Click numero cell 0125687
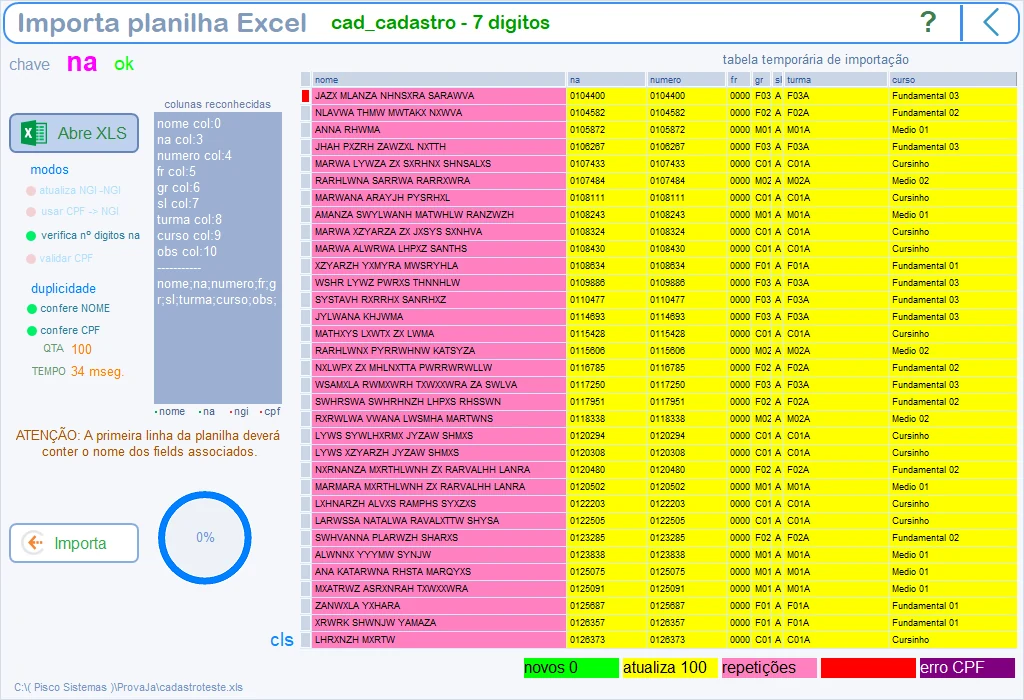This screenshot has width=1024, height=700. 687,605
